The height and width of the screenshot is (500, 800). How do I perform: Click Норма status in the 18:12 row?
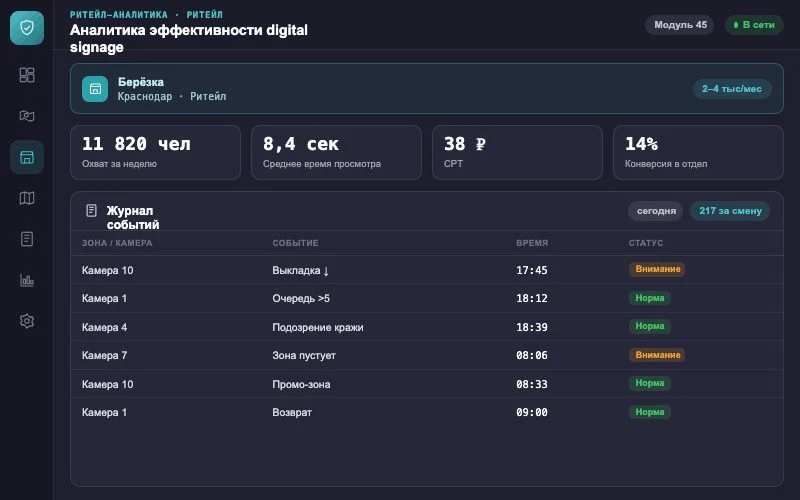(x=649, y=298)
